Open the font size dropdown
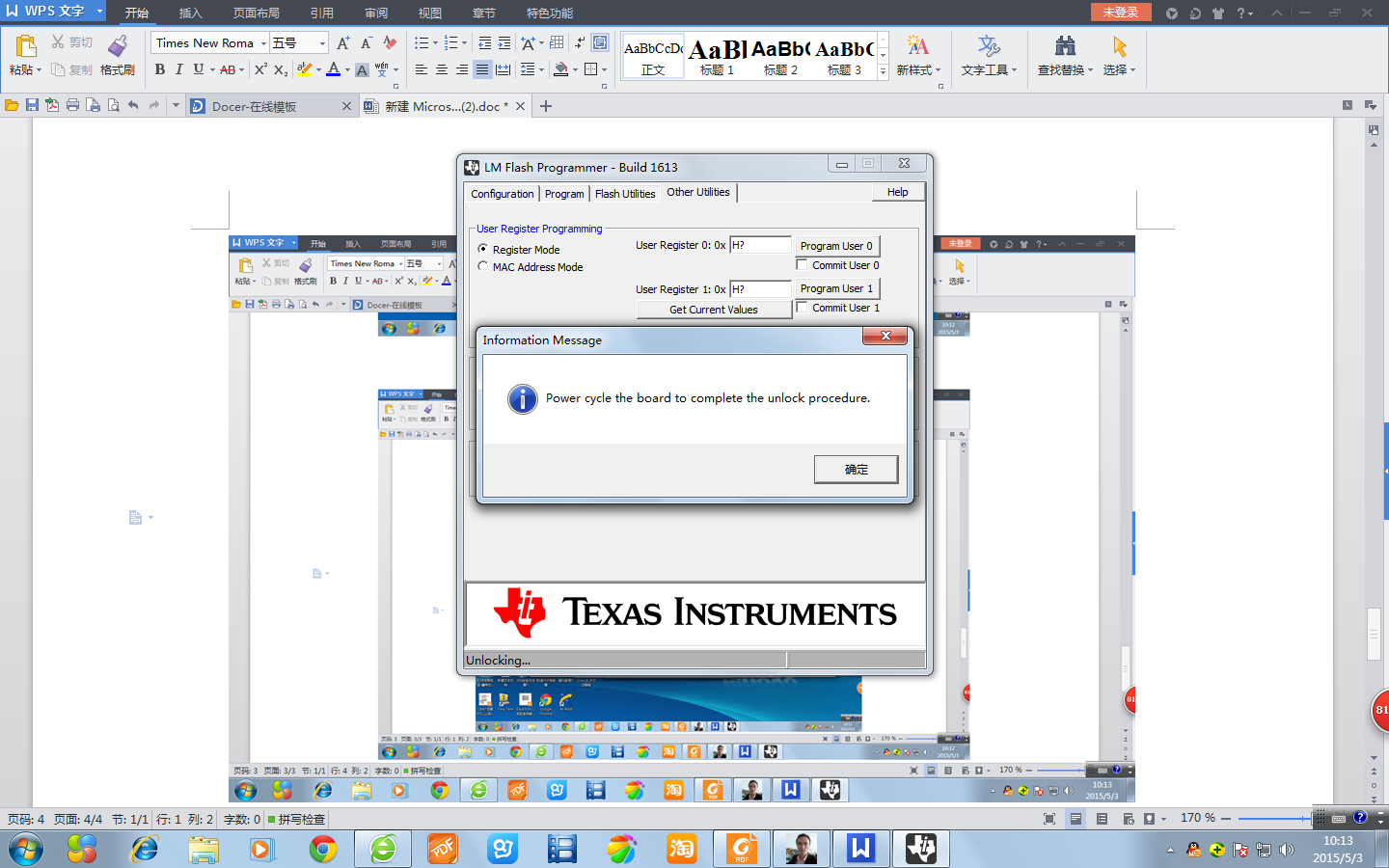The image size is (1389, 868). click(322, 43)
